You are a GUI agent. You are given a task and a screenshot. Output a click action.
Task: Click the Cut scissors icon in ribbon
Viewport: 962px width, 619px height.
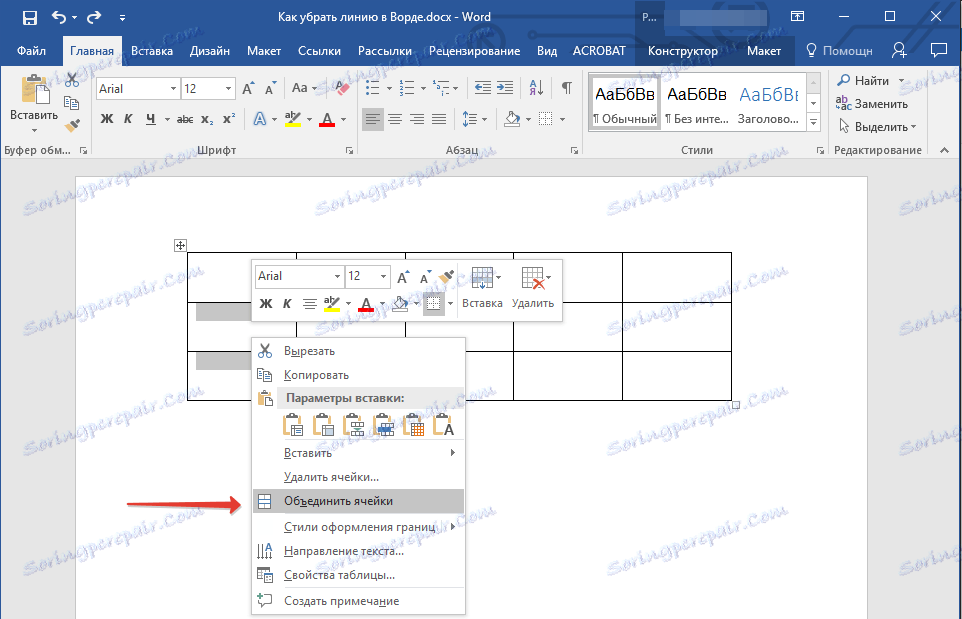[72, 80]
